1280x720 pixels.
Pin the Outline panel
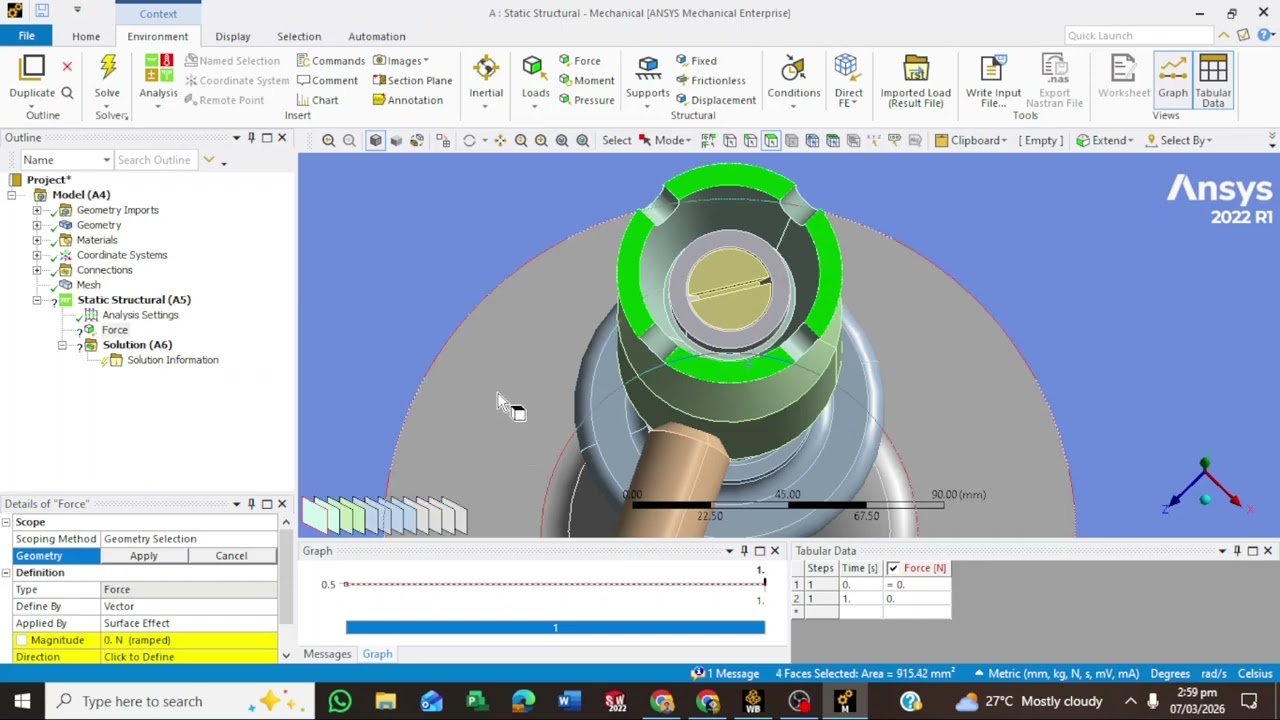click(x=251, y=138)
